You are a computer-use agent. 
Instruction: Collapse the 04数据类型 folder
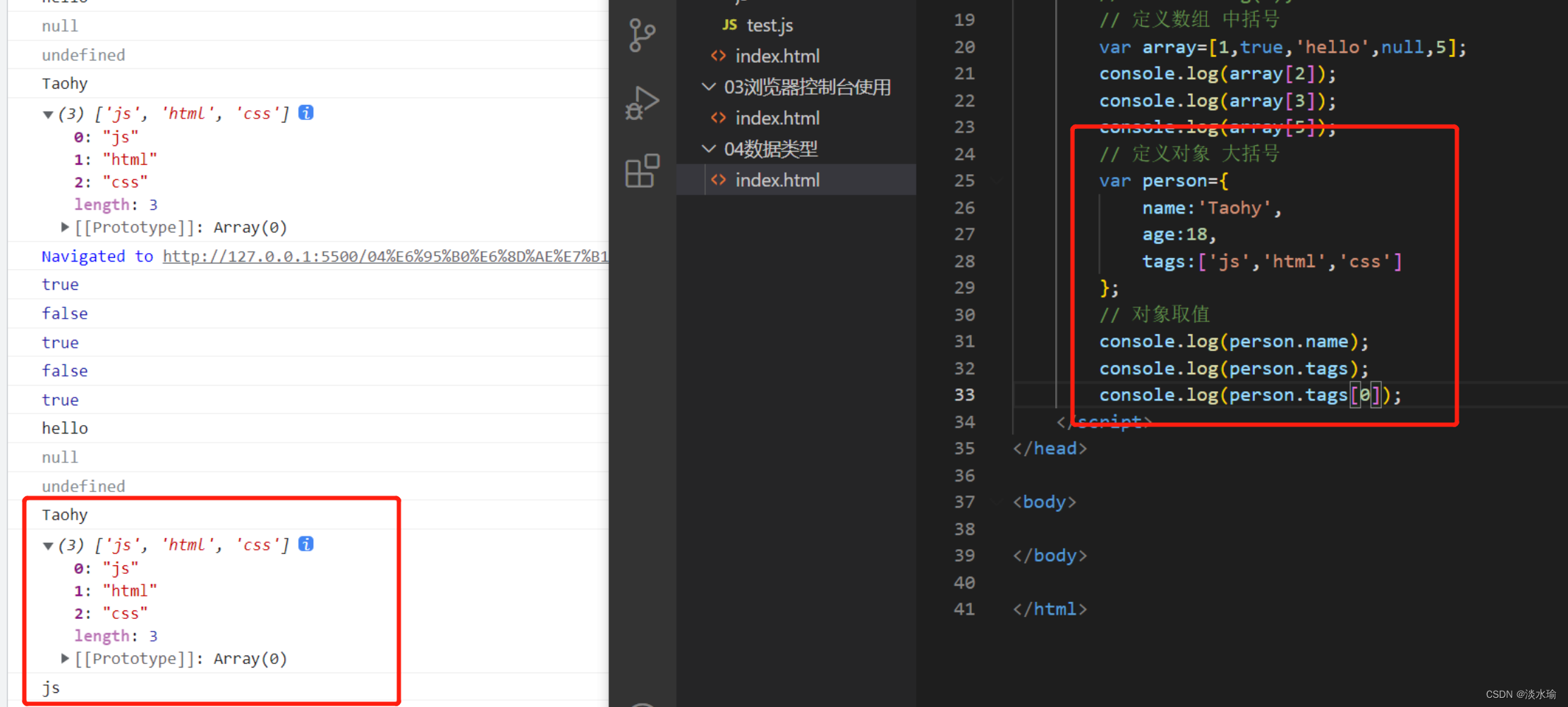pos(708,149)
